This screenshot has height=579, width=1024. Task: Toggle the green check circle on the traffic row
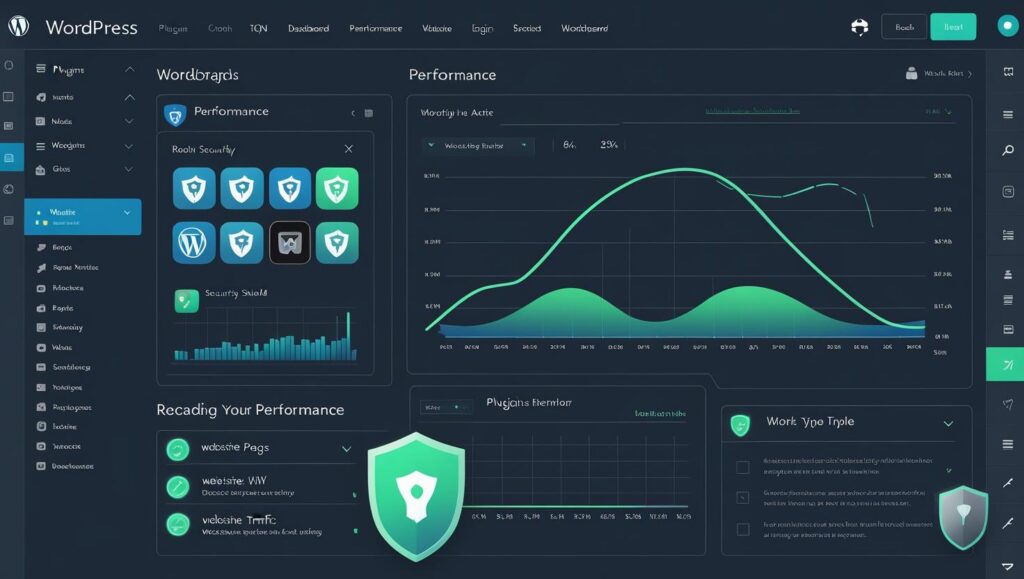click(x=178, y=524)
